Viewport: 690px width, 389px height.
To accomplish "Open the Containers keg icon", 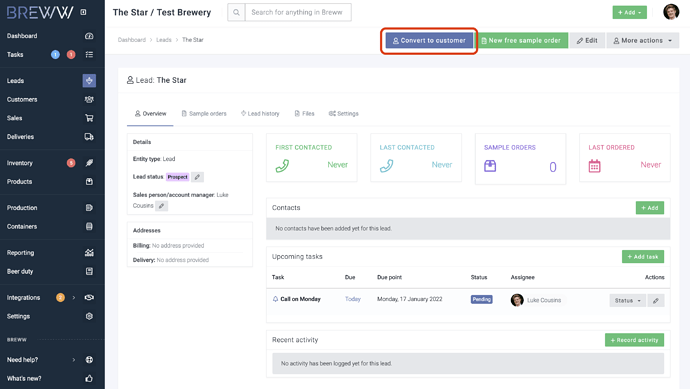I will coord(89,227).
